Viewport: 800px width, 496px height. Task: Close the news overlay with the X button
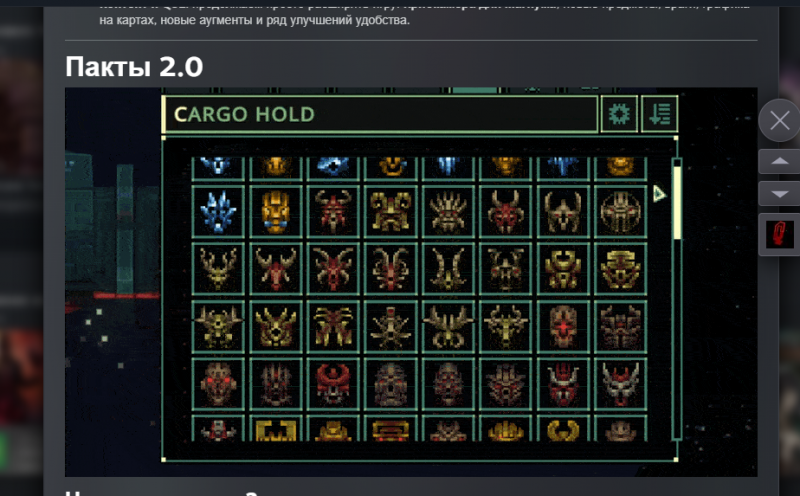[779, 120]
